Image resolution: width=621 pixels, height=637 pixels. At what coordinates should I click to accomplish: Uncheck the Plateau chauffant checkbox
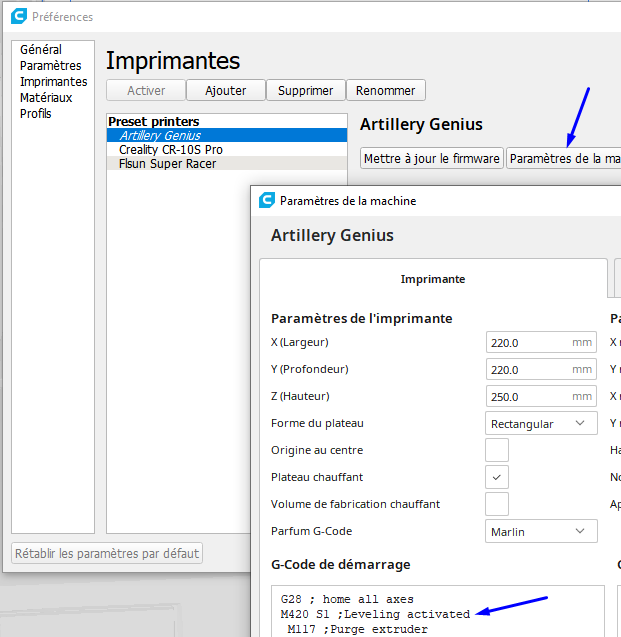[497, 477]
